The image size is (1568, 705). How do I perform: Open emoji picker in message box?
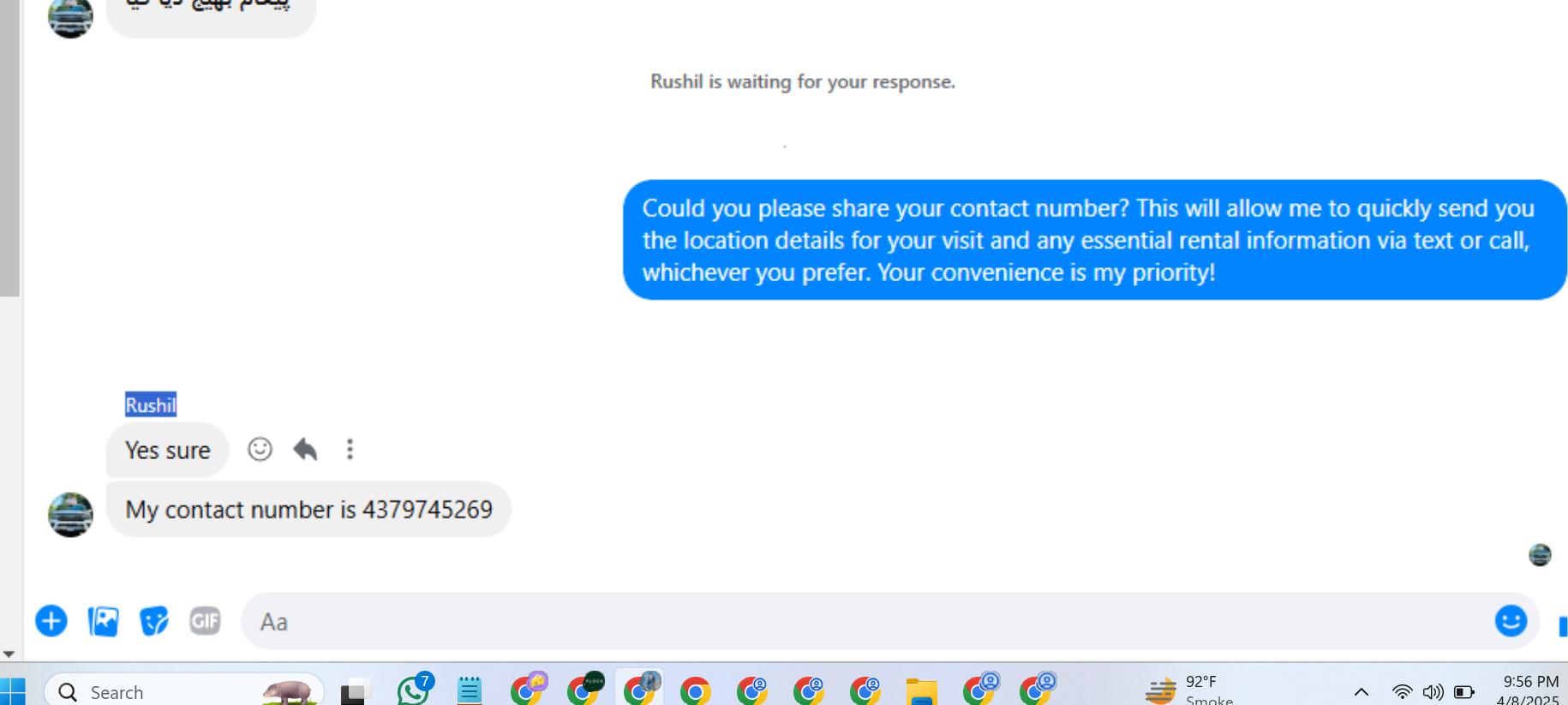[1511, 620]
